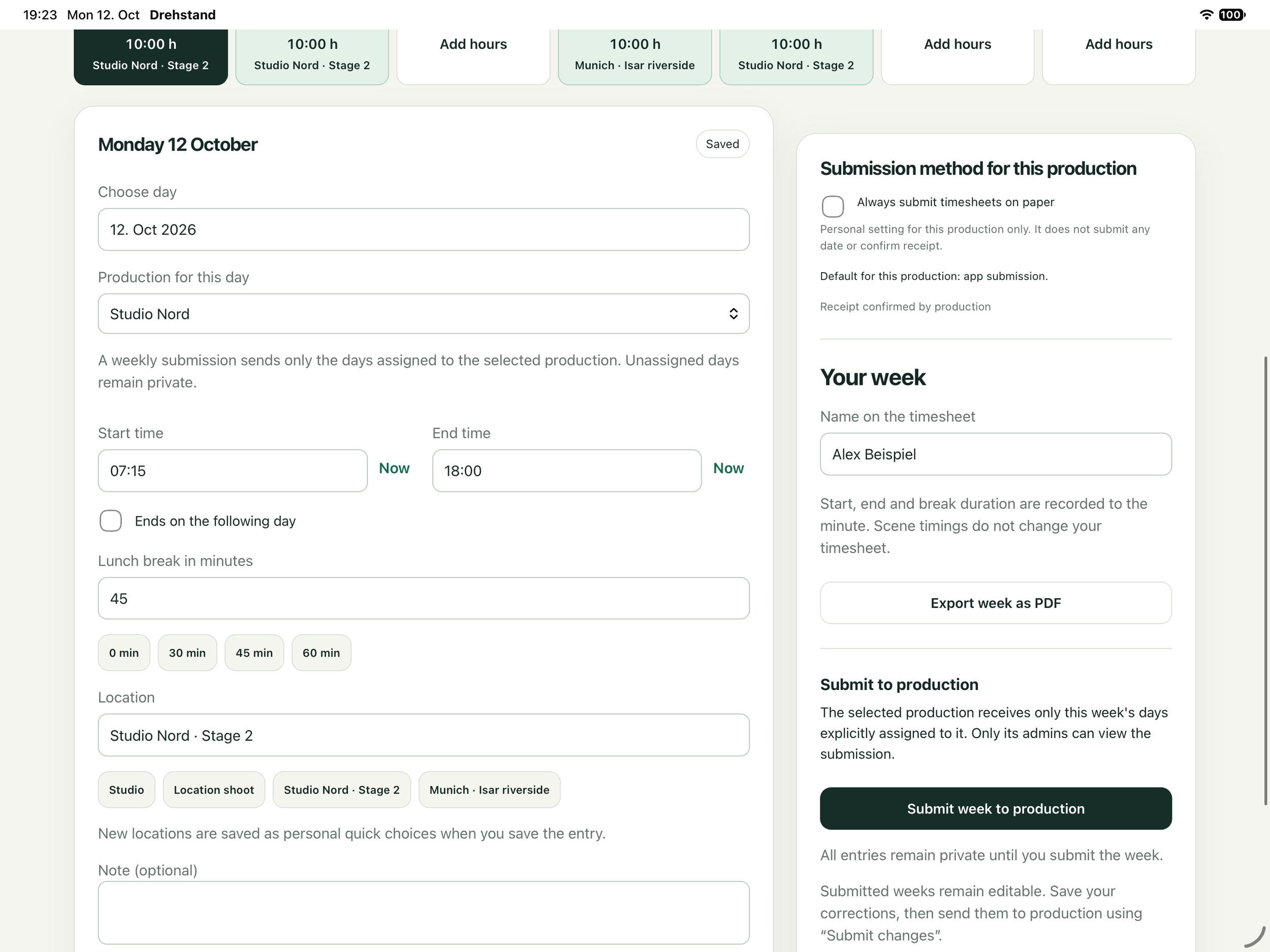Choose the '0 min' break chip

[124, 652]
